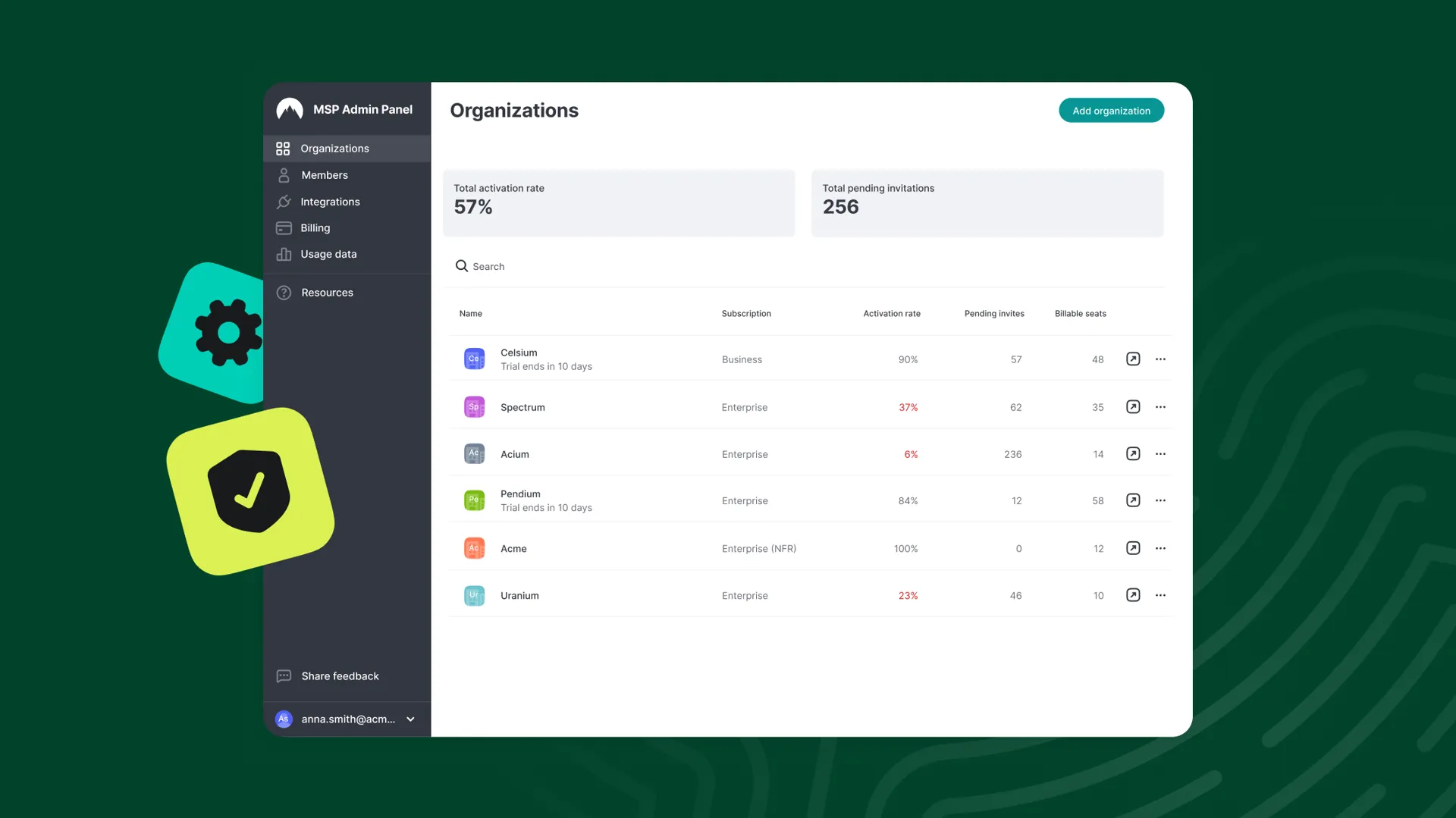Open the three-dot menu for Spectrum
The image size is (1456, 818).
[1159, 406]
